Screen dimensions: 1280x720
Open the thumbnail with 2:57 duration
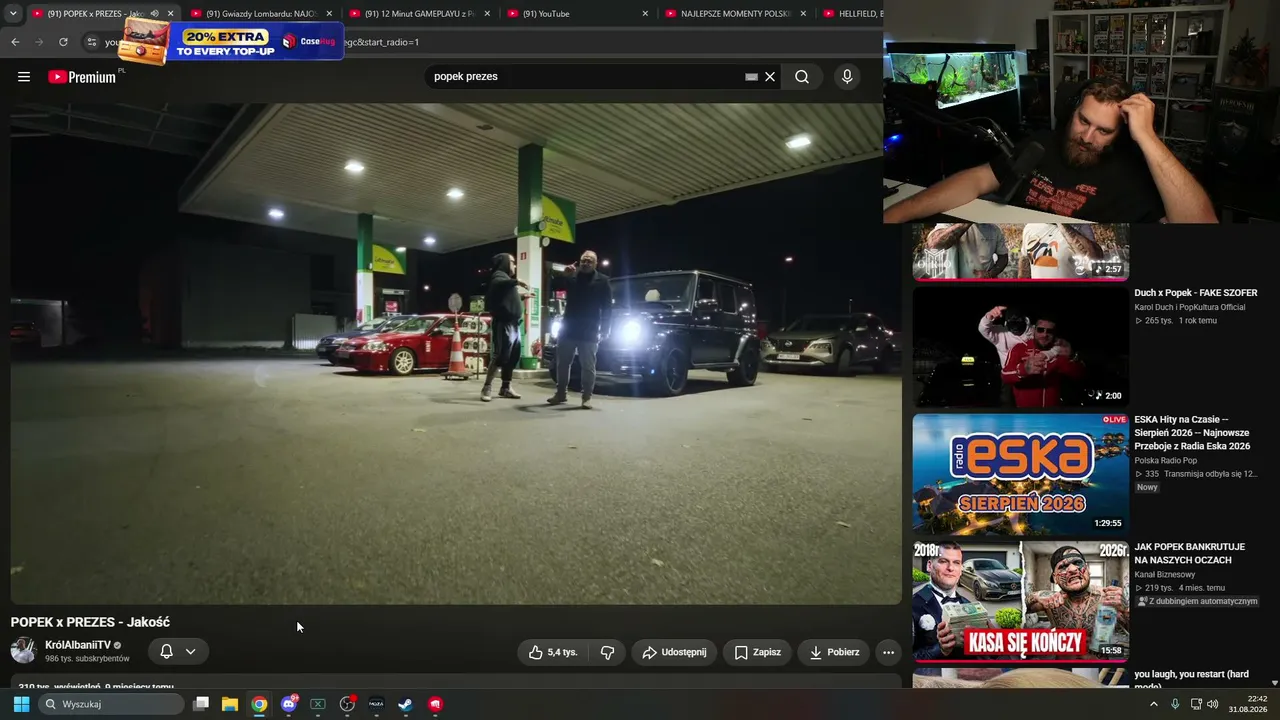pos(1020,251)
